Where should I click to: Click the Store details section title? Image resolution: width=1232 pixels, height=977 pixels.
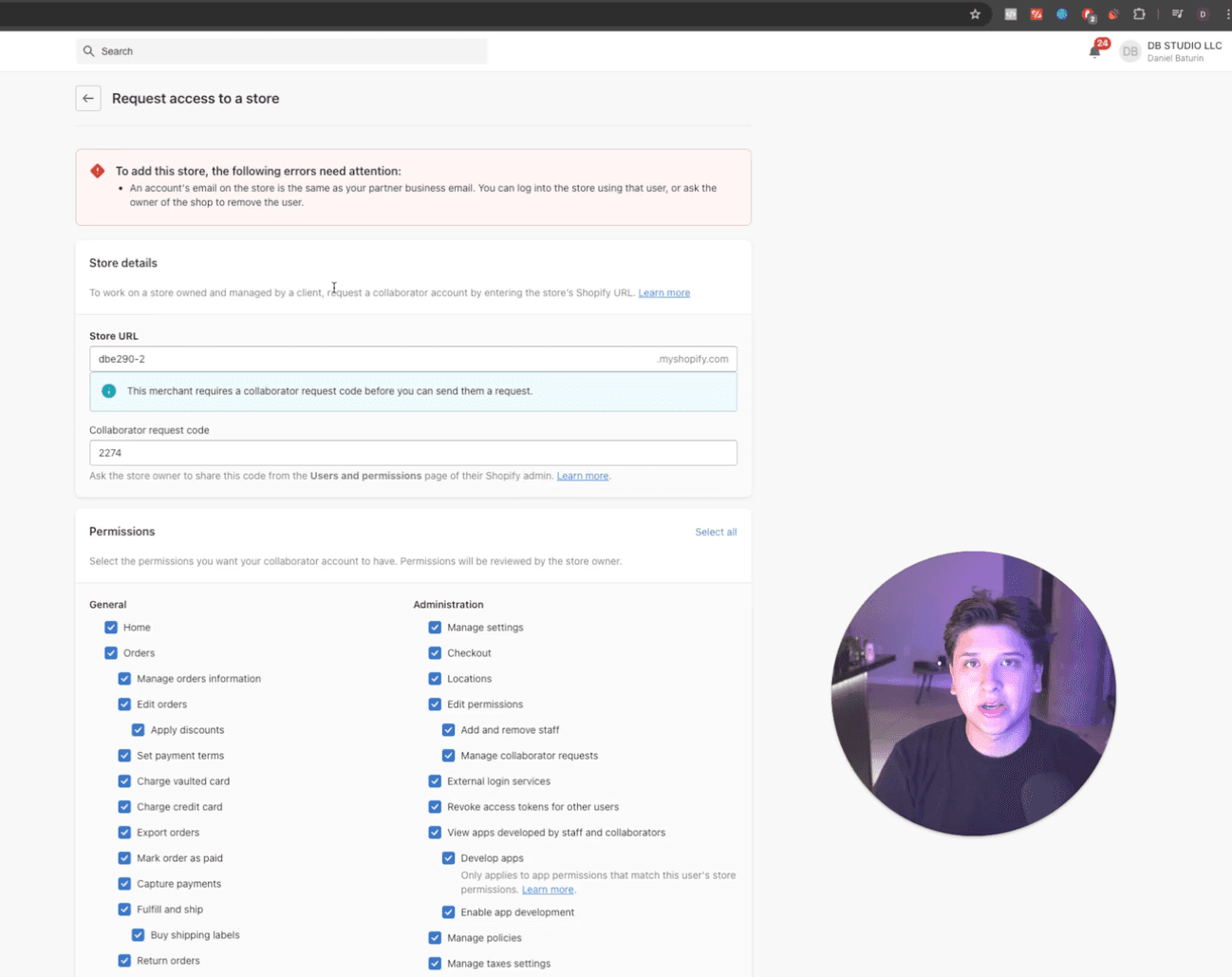point(123,263)
